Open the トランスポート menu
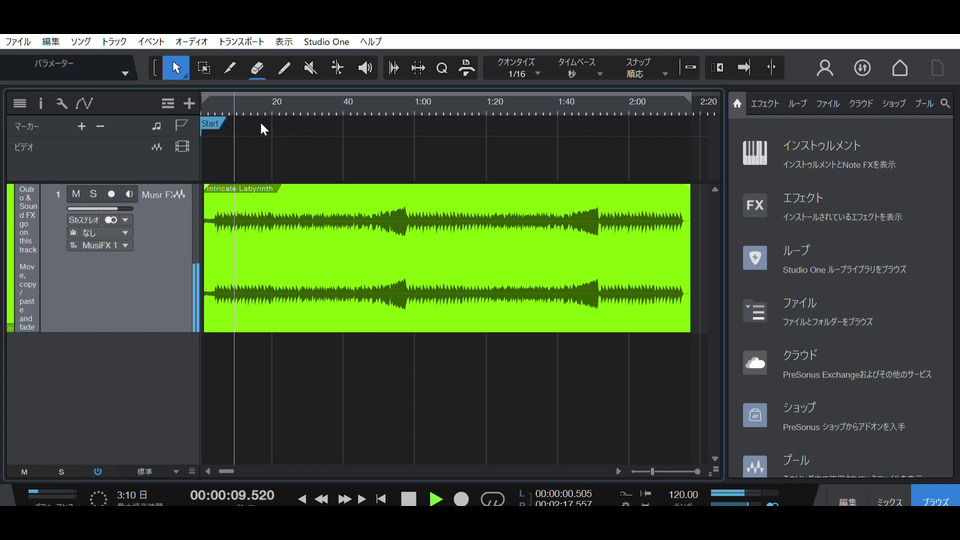This screenshot has width=960, height=540. tap(241, 42)
